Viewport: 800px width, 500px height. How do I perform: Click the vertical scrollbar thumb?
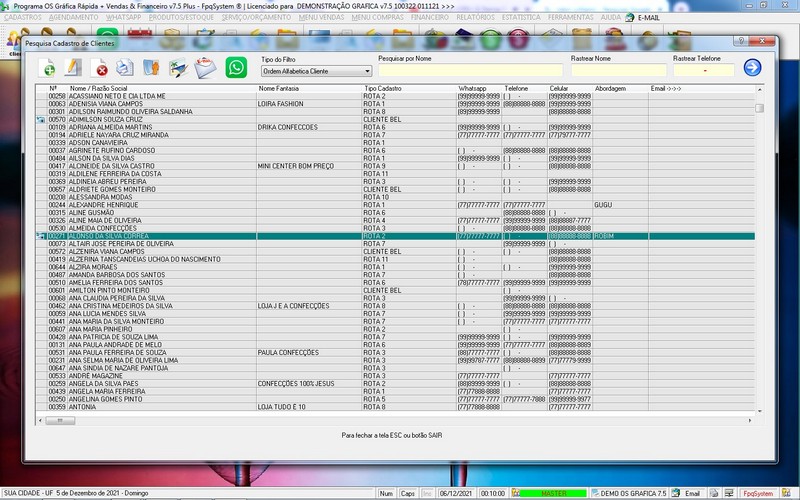click(759, 108)
